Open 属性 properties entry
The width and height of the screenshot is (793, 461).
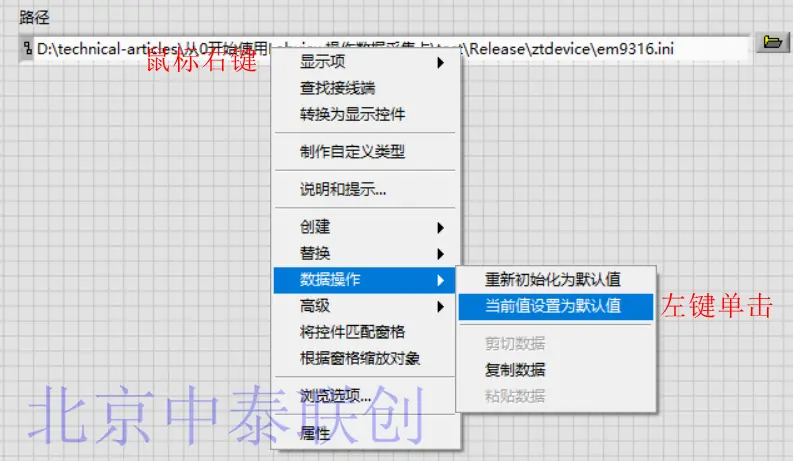pyautogui.click(x=365, y=433)
